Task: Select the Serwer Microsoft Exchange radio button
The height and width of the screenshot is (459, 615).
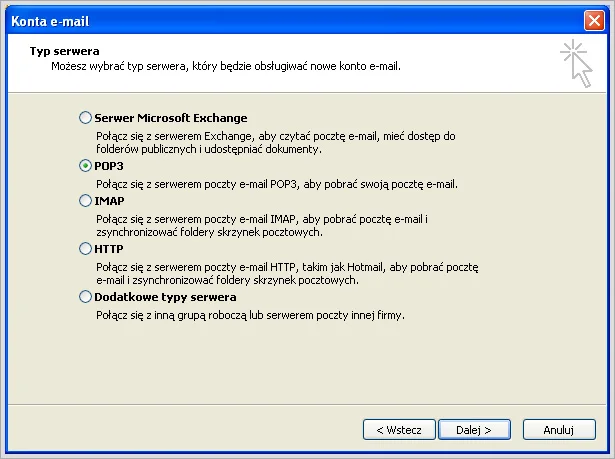Action: point(85,118)
